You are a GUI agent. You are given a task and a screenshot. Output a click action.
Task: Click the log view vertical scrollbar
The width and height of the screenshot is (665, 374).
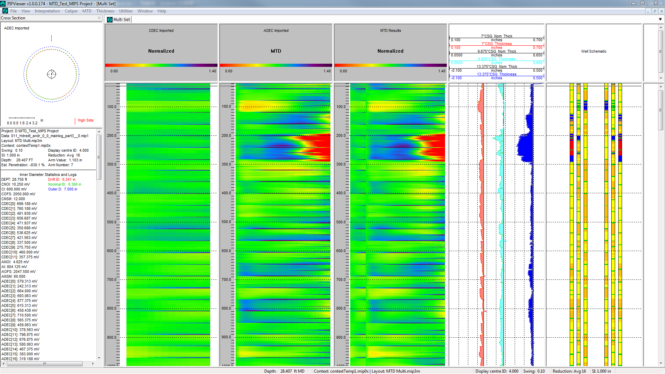(660, 224)
